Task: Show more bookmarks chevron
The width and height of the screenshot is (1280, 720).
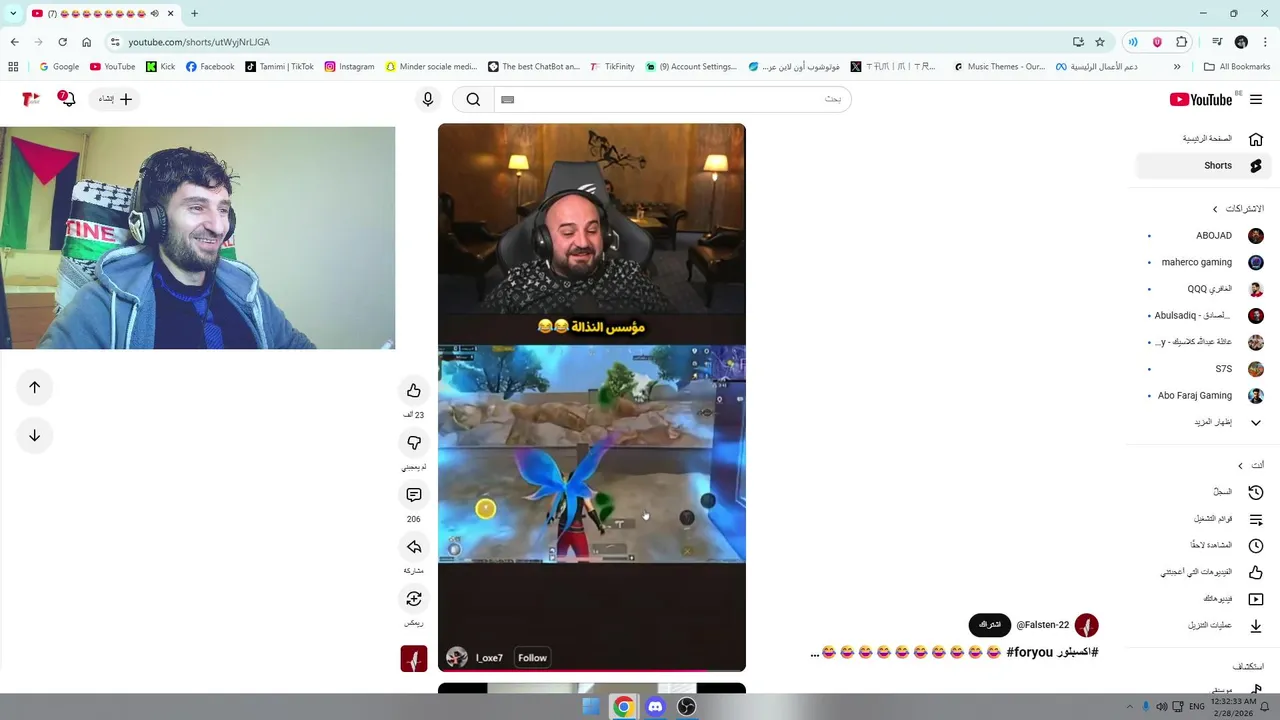Action: [1177, 67]
